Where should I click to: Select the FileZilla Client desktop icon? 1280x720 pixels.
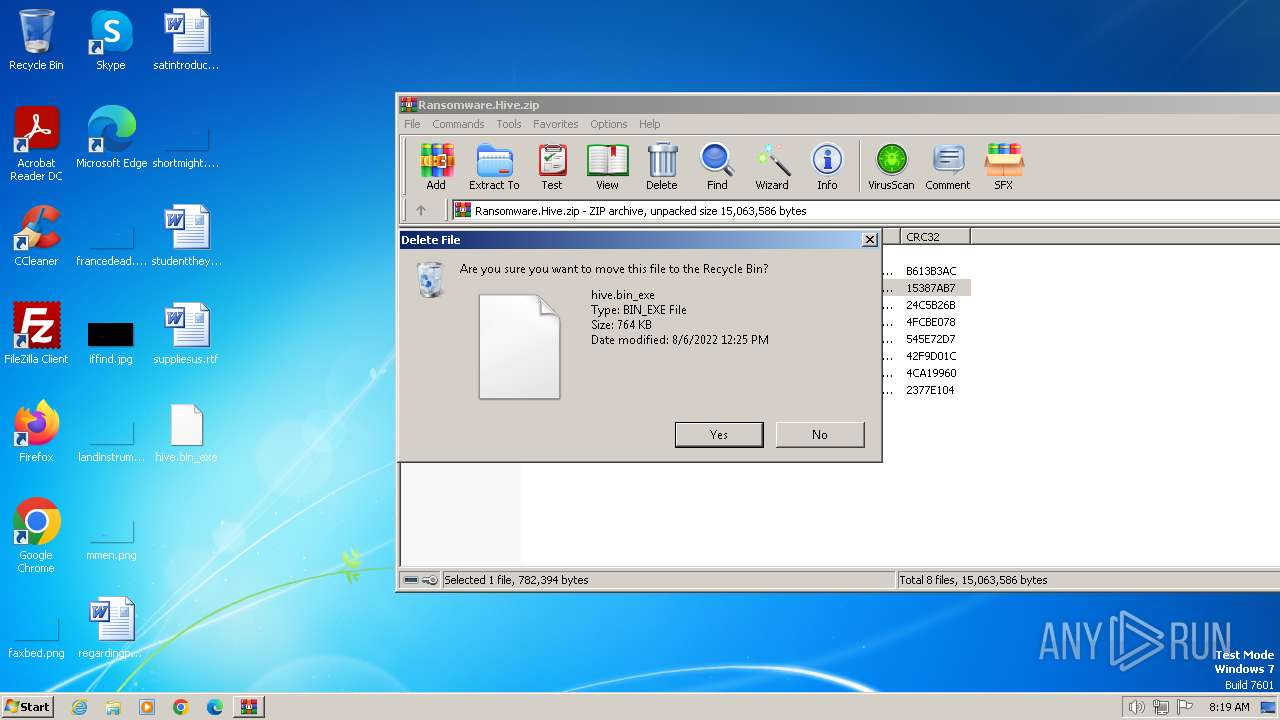point(36,334)
